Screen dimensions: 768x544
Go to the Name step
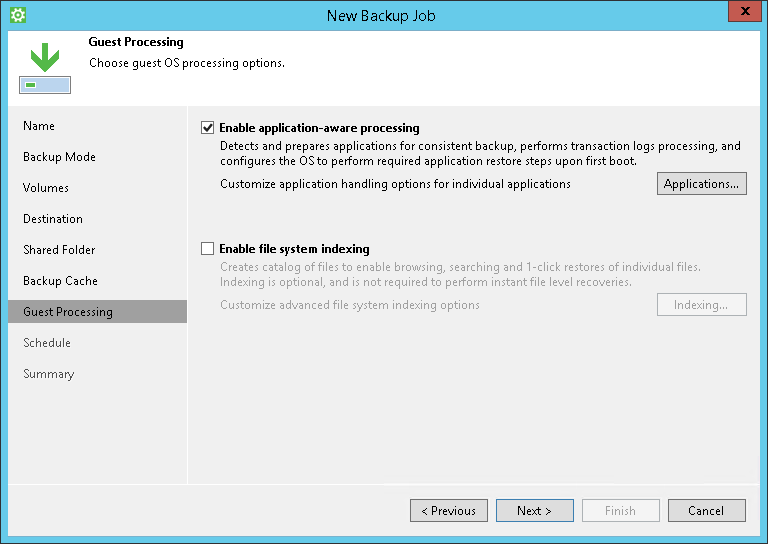click(39, 126)
